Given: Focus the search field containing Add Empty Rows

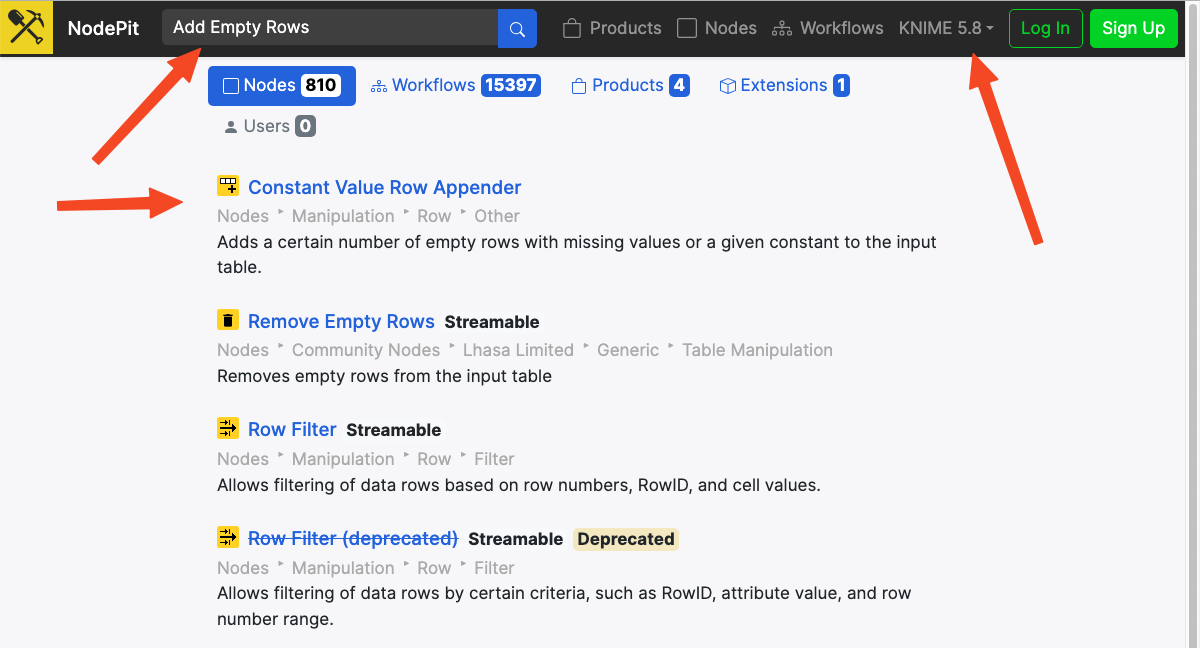Looking at the screenshot, I should tap(330, 28).
